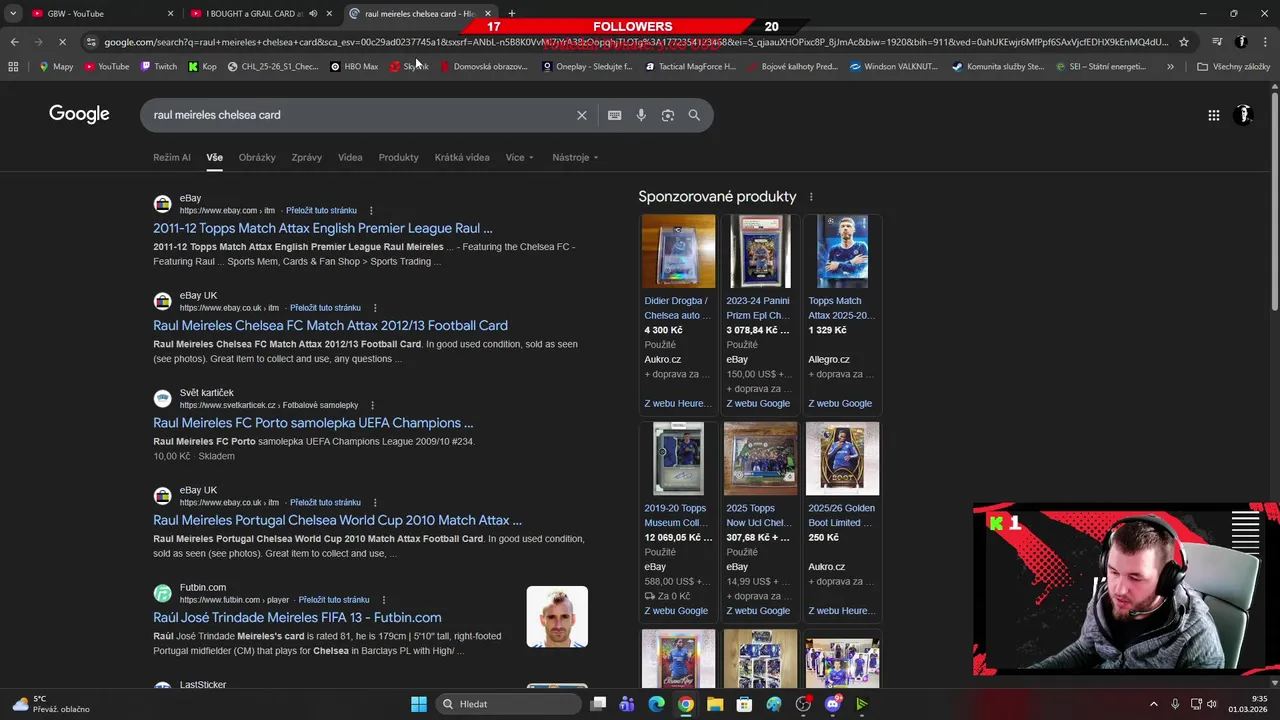This screenshot has height=720, width=1280.
Task: Open the weather widget in taskbar
Action: point(50,704)
